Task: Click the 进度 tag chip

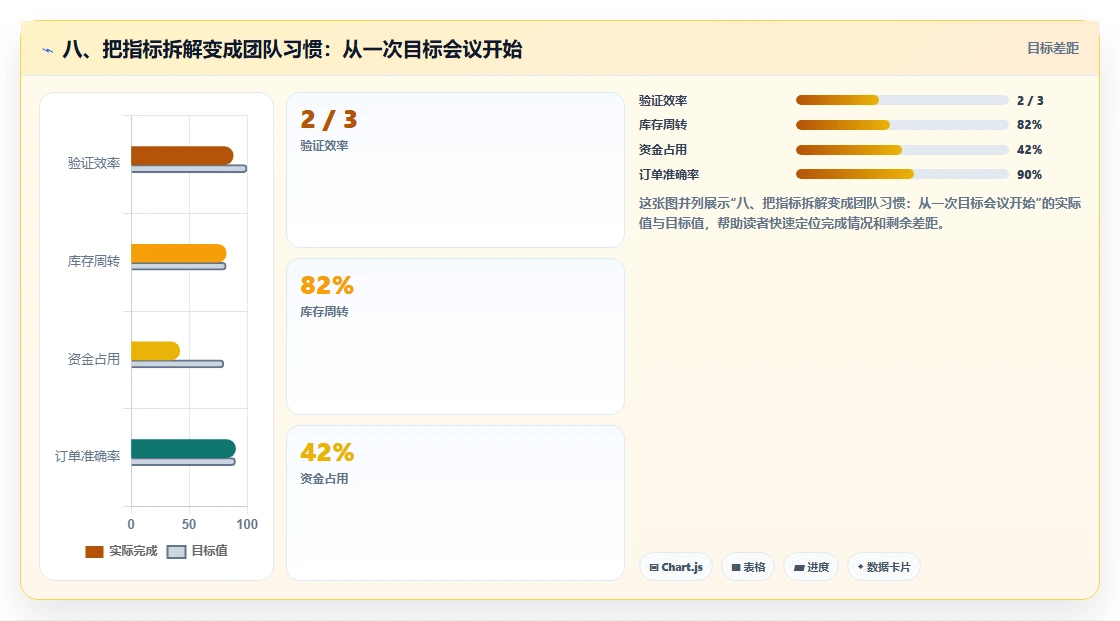Action: click(811, 567)
